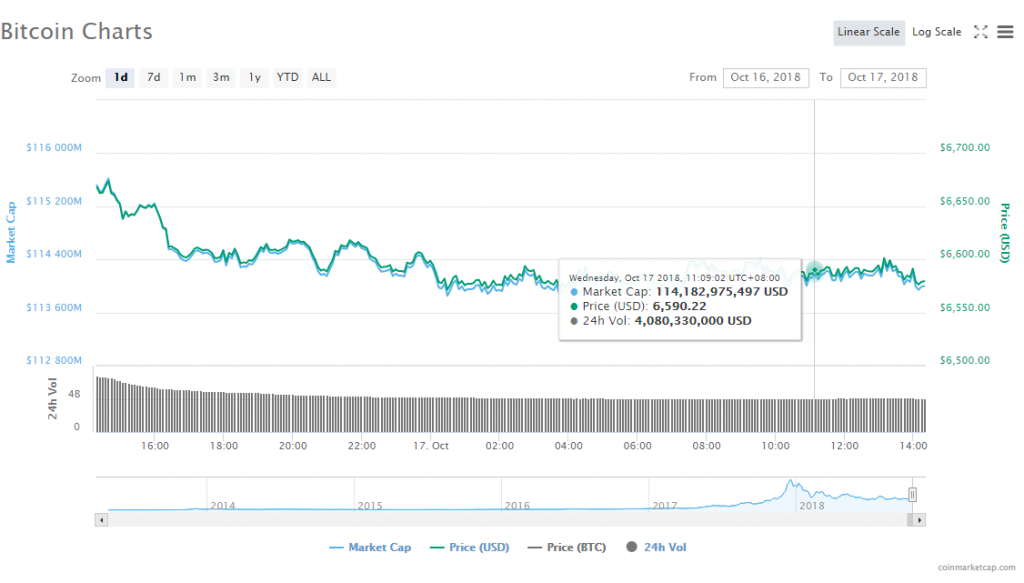The image size is (1024, 583).
Task: Click the To date field
Action: point(883,77)
